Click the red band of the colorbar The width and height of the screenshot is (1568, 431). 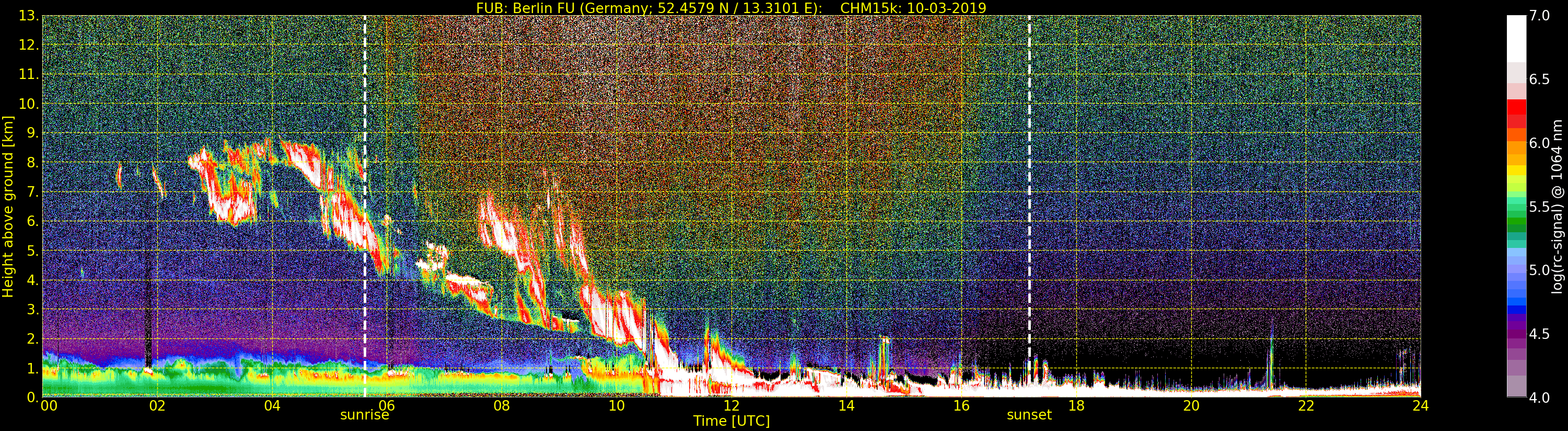pyautogui.click(x=1516, y=114)
